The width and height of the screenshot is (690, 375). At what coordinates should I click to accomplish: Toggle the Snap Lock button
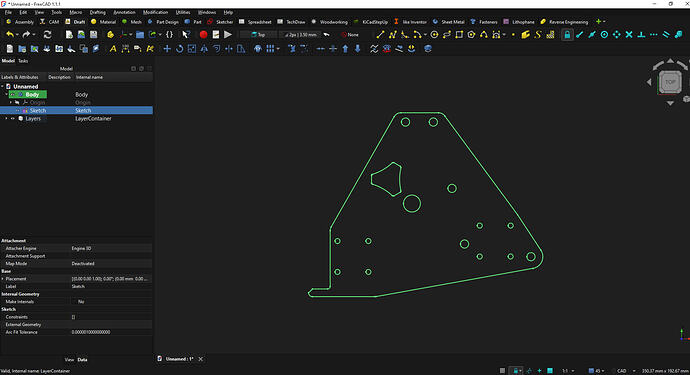pos(567,34)
